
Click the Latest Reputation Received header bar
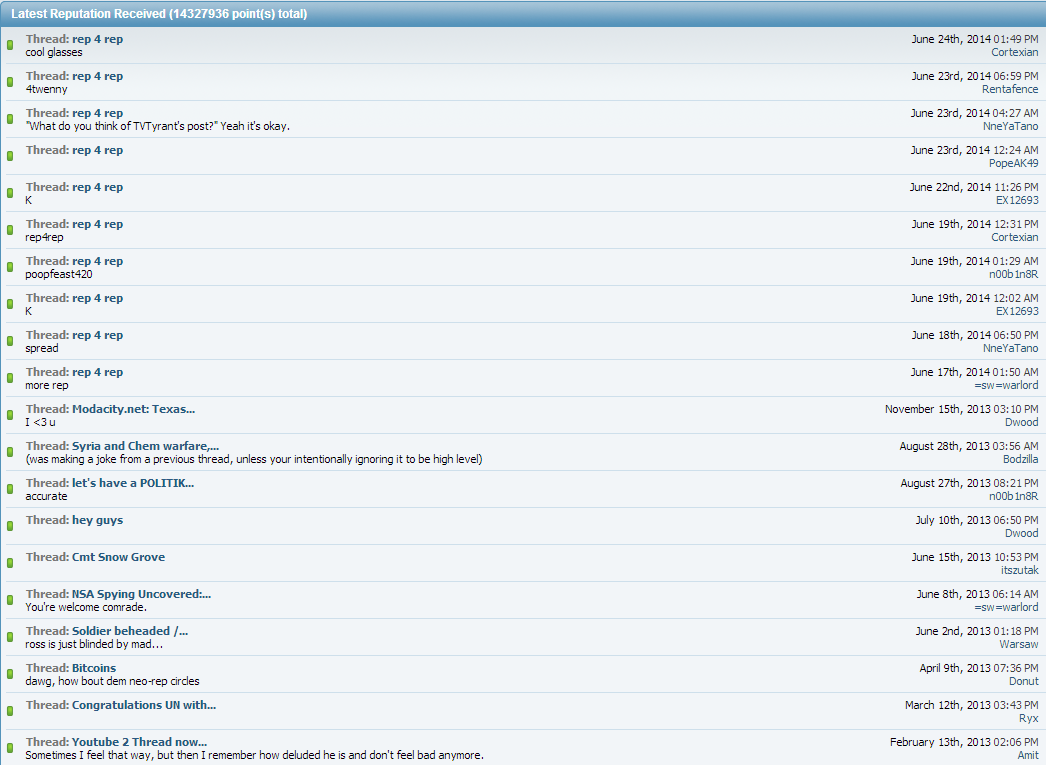[x=523, y=14]
